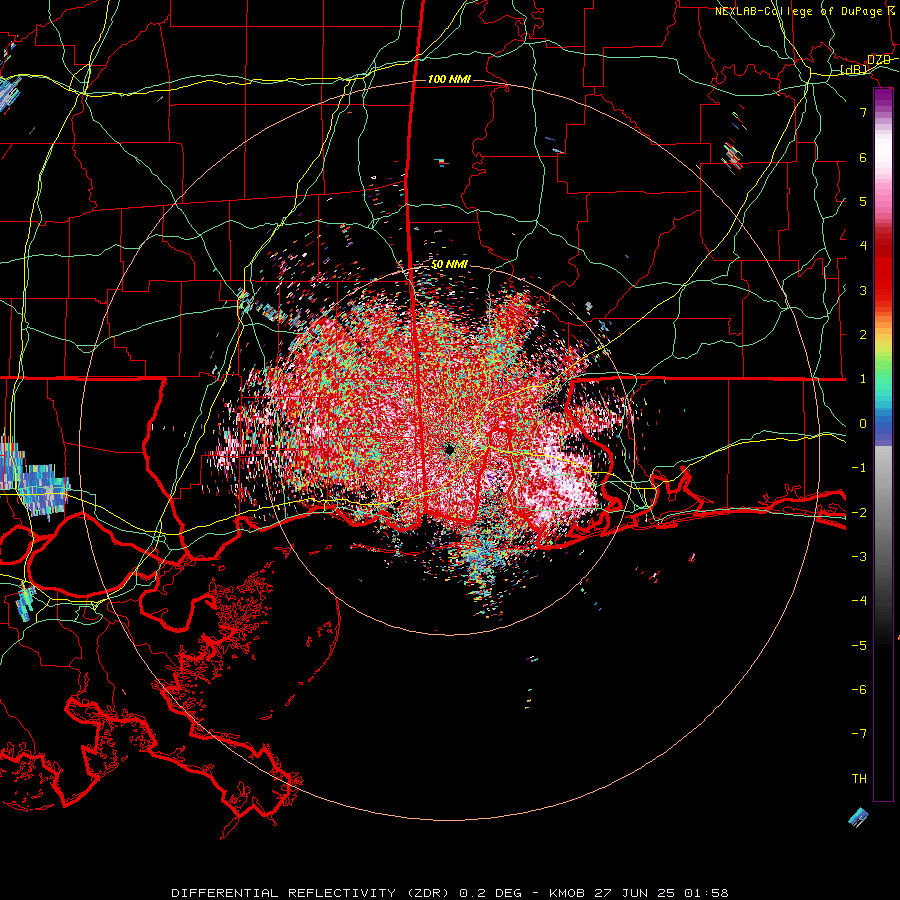Image resolution: width=900 pixels, height=900 pixels.
Task: Click the 6 tick label on color scale
Action: (863, 157)
